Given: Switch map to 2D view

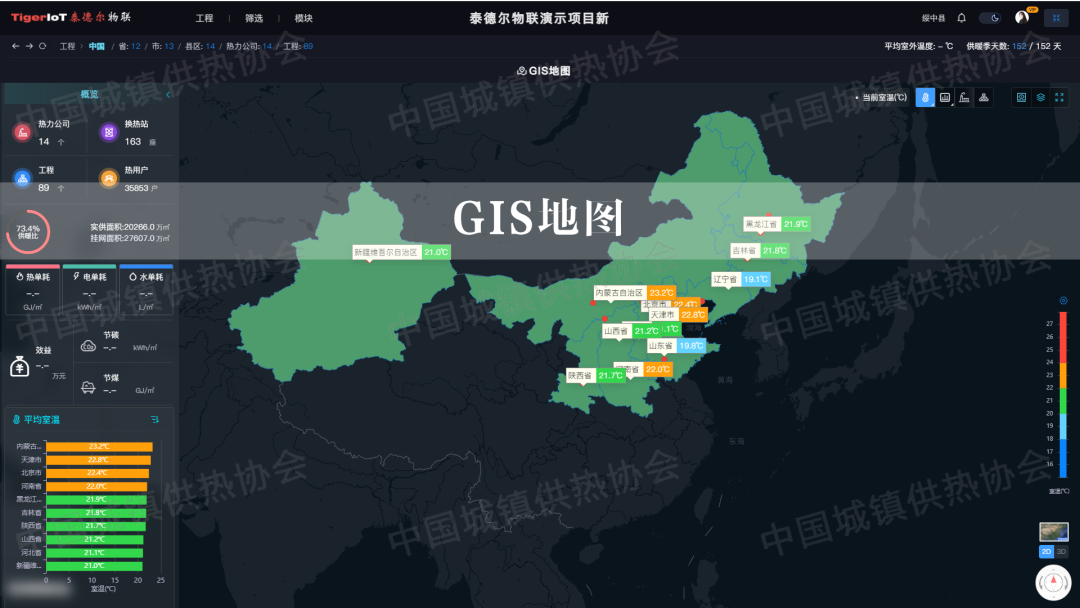Looking at the screenshot, I should coord(1046,551).
